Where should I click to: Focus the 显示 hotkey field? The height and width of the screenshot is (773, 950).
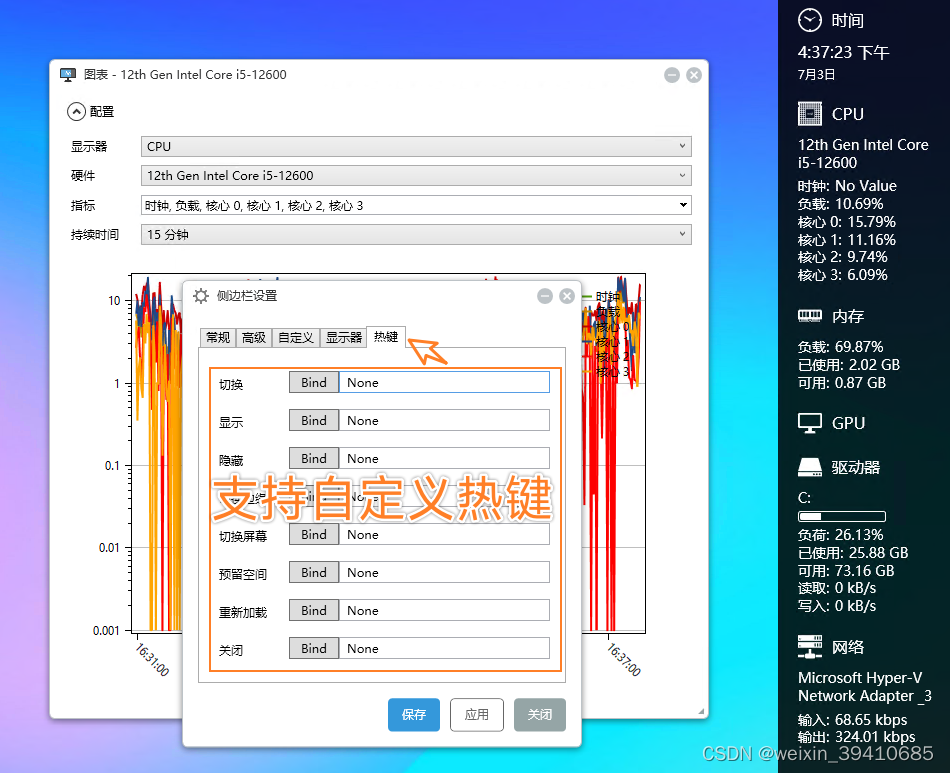click(444, 420)
